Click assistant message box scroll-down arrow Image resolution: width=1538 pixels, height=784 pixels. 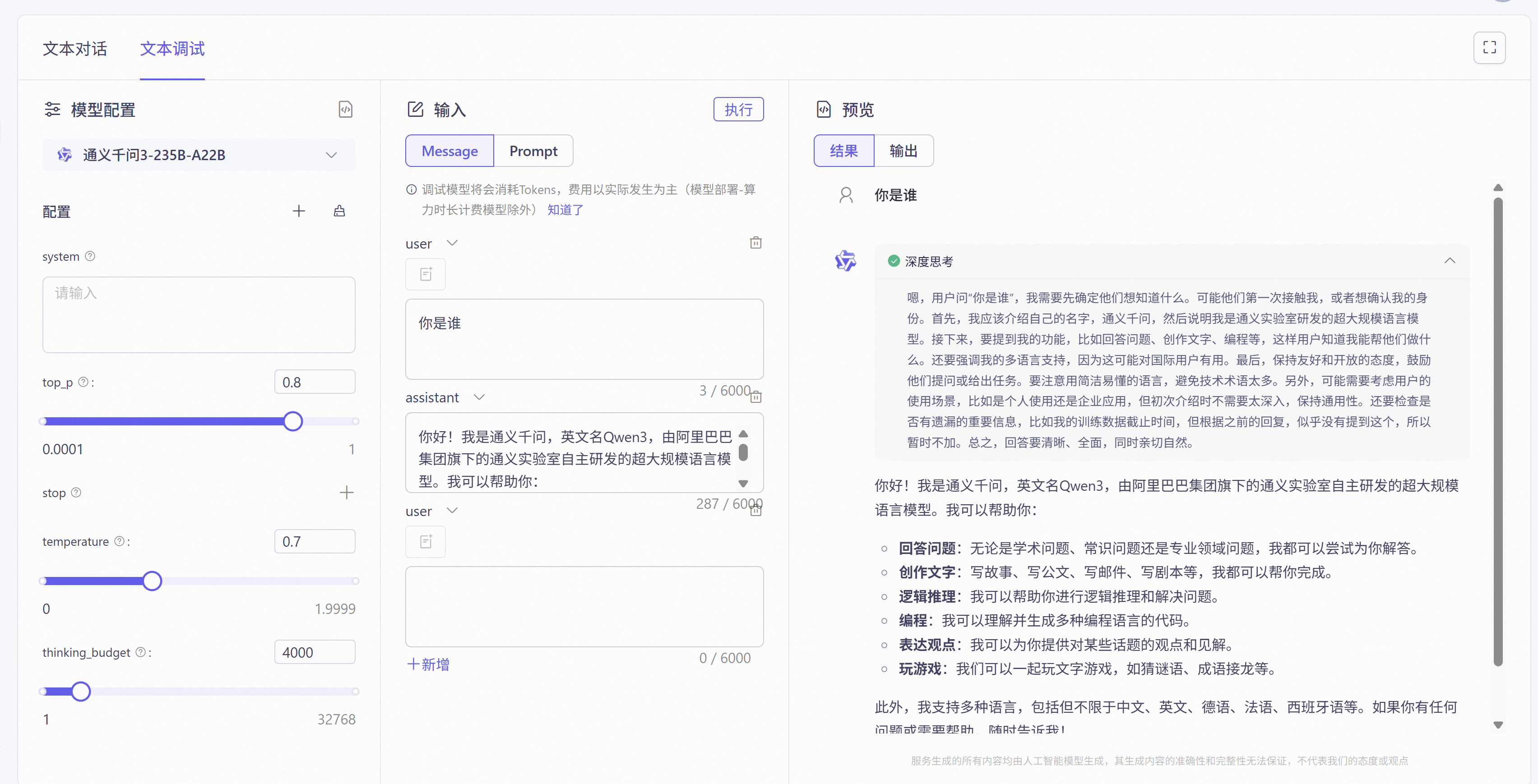[743, 483]
